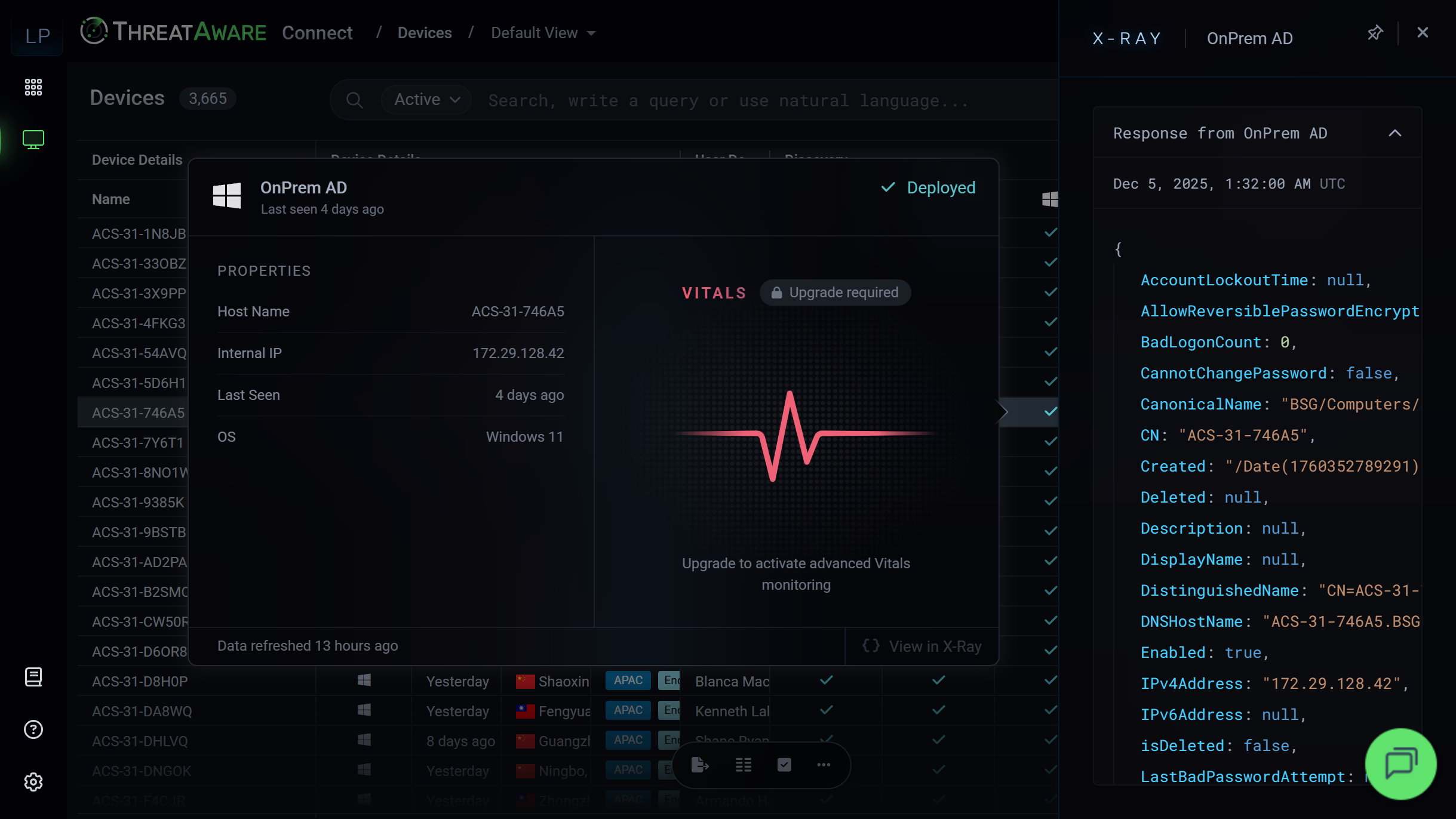1456x819 pixels.
Task: Click View in X-Ray button
Action: pyautogui.click(x=922, y=646)
